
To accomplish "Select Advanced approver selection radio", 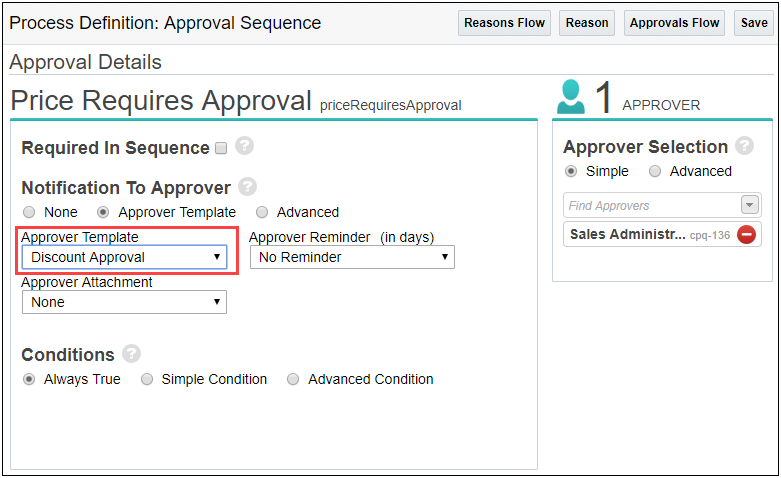I will [x=655, y=171].
